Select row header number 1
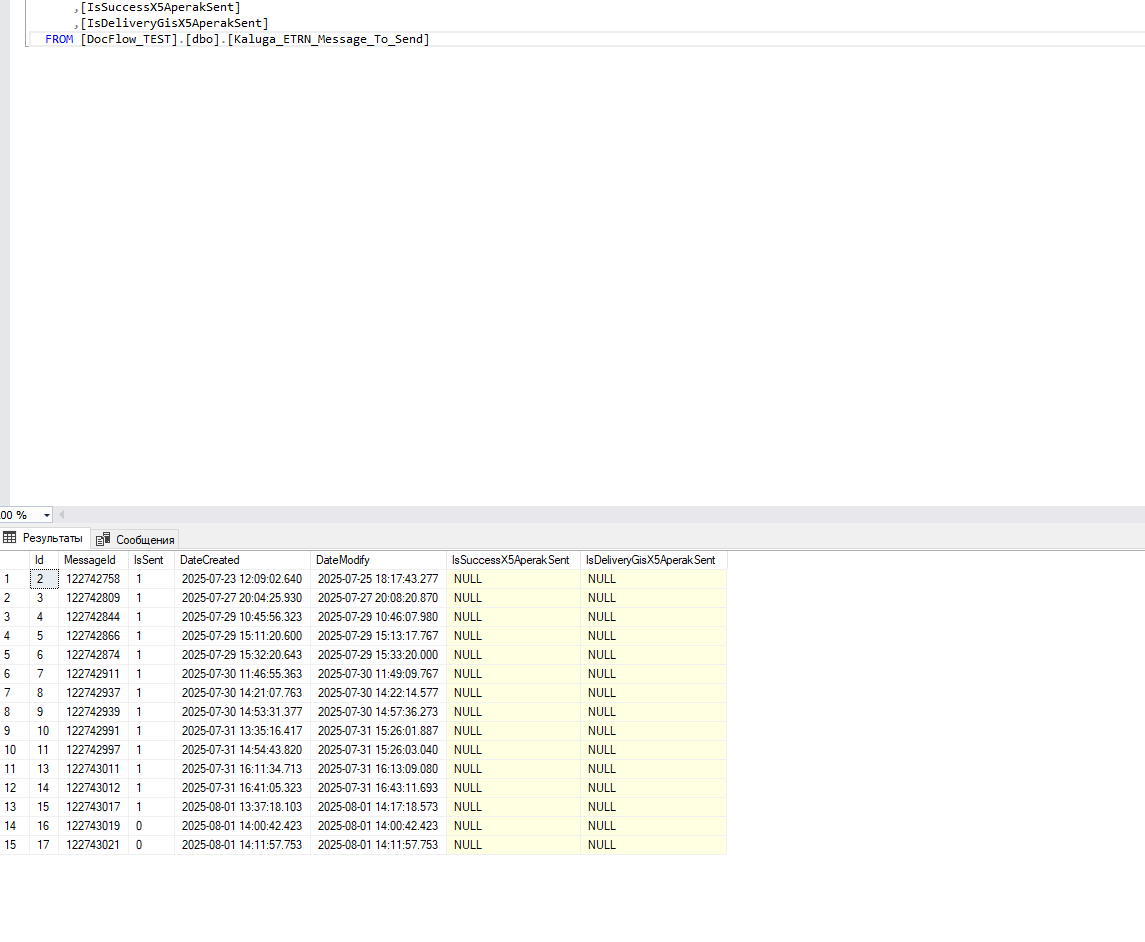The height and width of the screenshot is (942, 1145). pos(15,579)
